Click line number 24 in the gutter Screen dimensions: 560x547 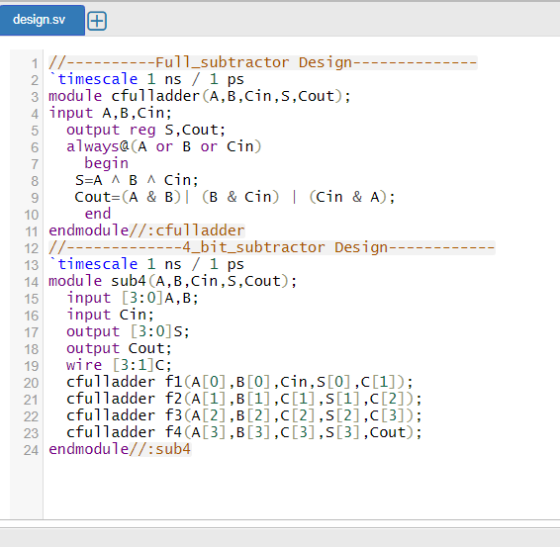(x=31, y=450)
